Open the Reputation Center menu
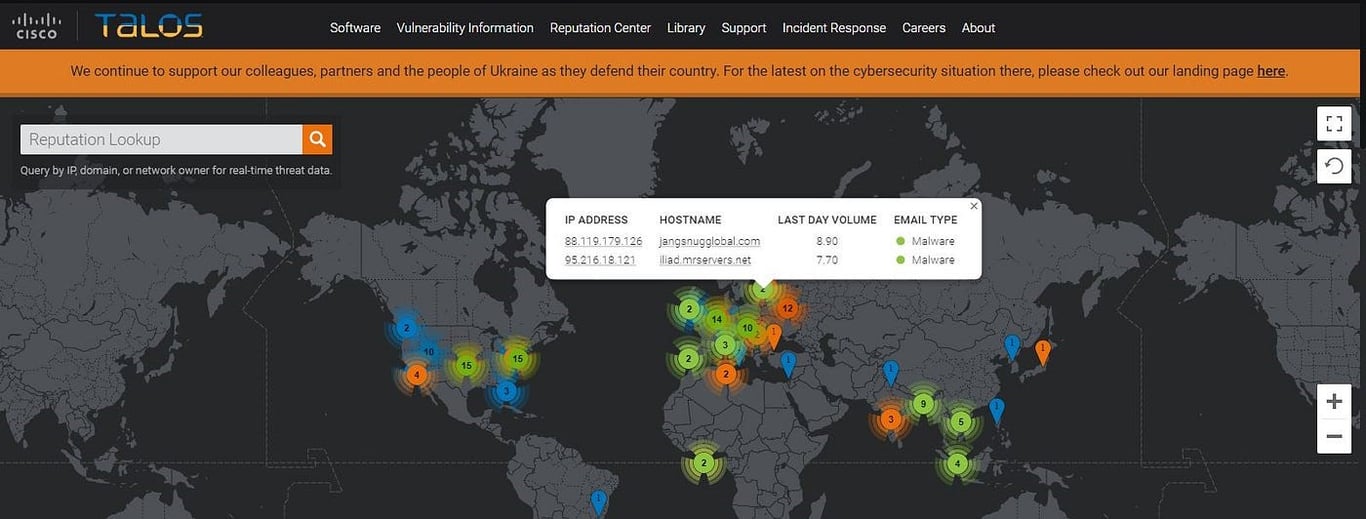The image size is (1366, 519). 600,28
